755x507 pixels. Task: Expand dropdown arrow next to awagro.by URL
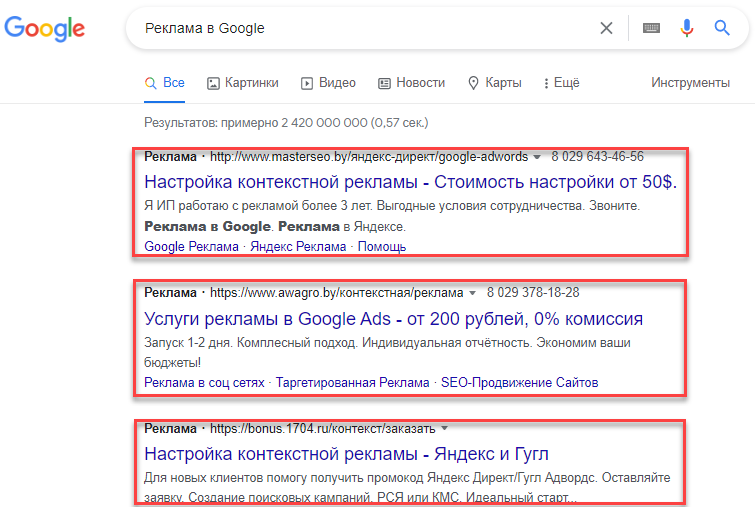tap(472, 293)
